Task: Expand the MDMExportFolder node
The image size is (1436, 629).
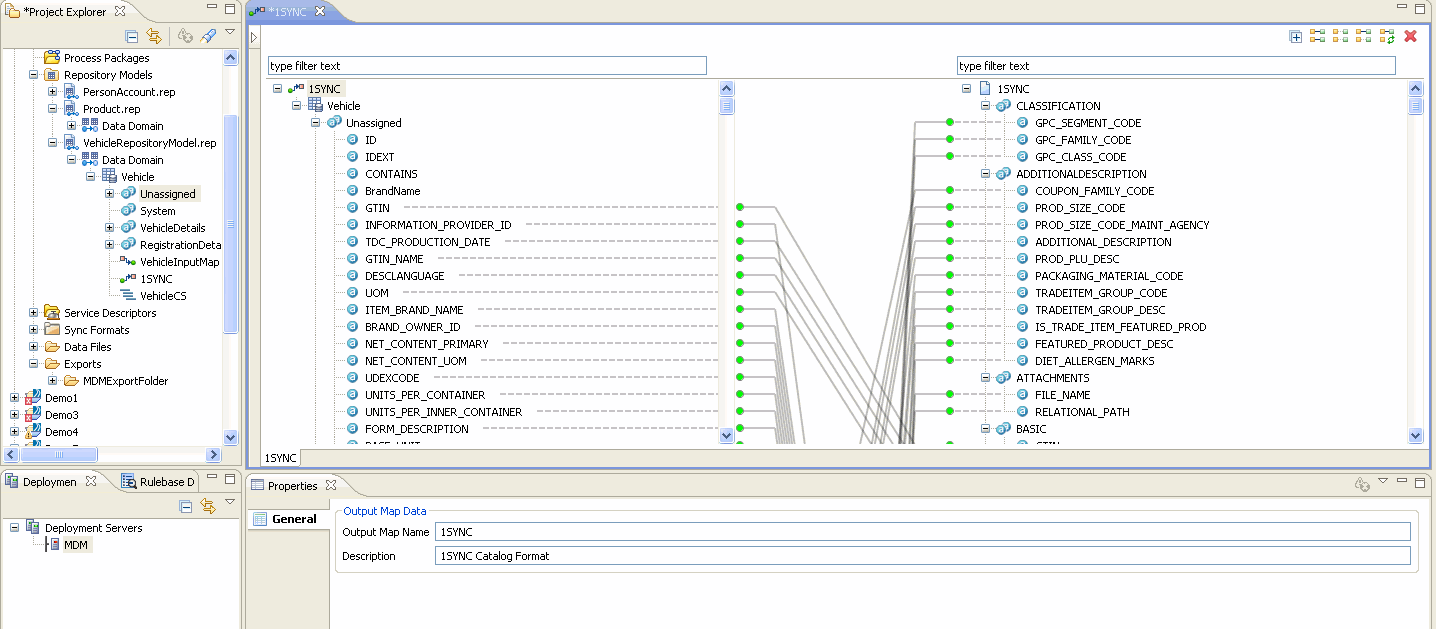Action: click(x=52, y=381)
